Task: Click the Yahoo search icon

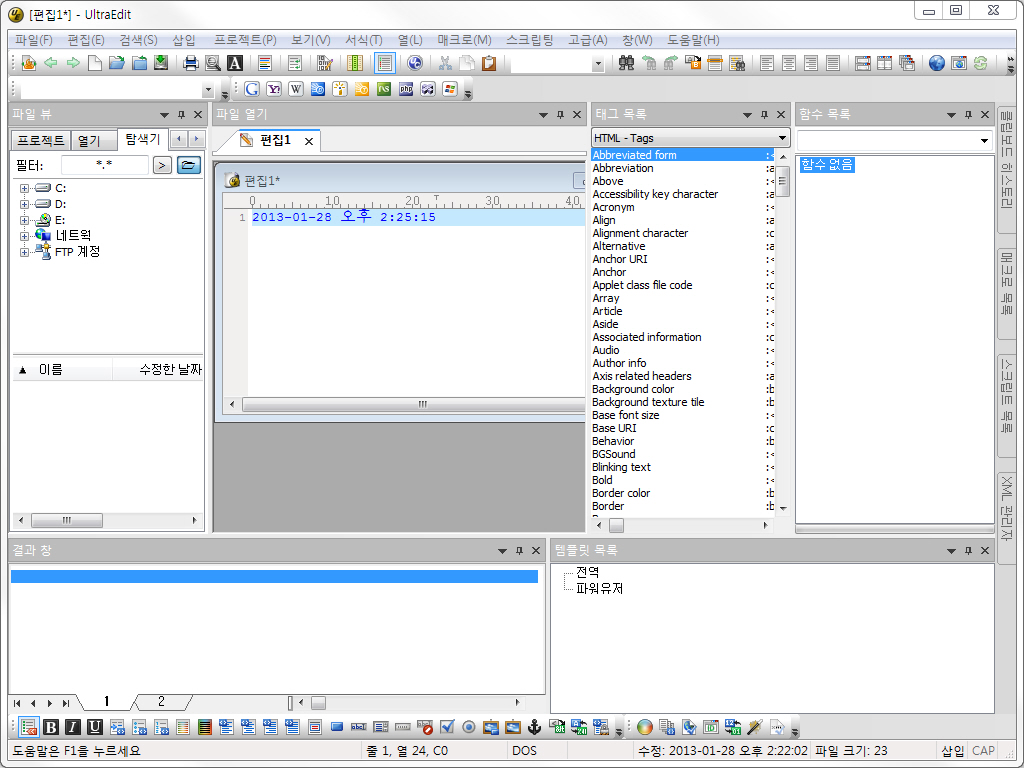Action: (274, 89)
